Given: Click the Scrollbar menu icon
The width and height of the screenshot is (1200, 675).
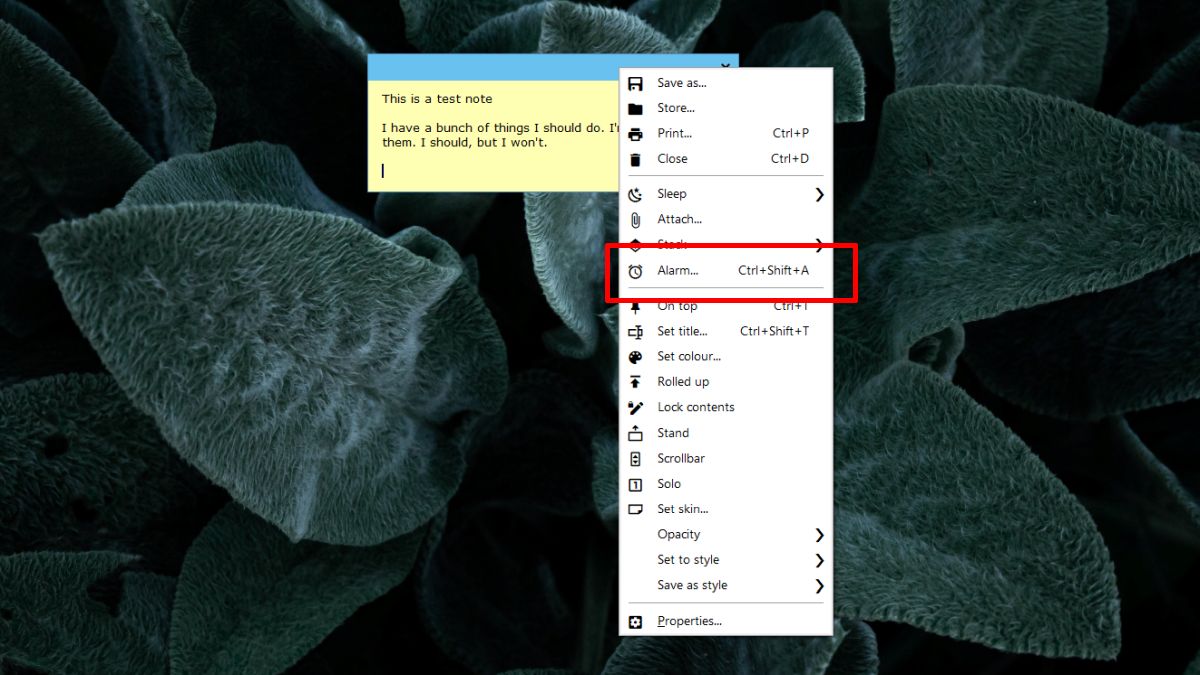Looking at the screenshot, I should pos(635,459).
